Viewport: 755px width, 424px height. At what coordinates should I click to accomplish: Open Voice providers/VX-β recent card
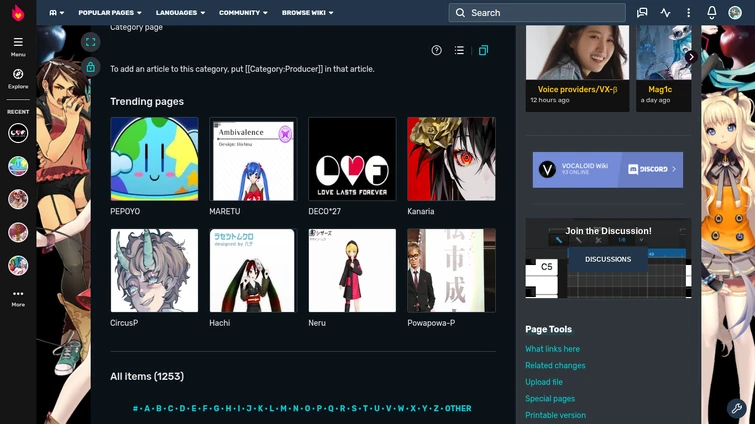pos(577,68)
